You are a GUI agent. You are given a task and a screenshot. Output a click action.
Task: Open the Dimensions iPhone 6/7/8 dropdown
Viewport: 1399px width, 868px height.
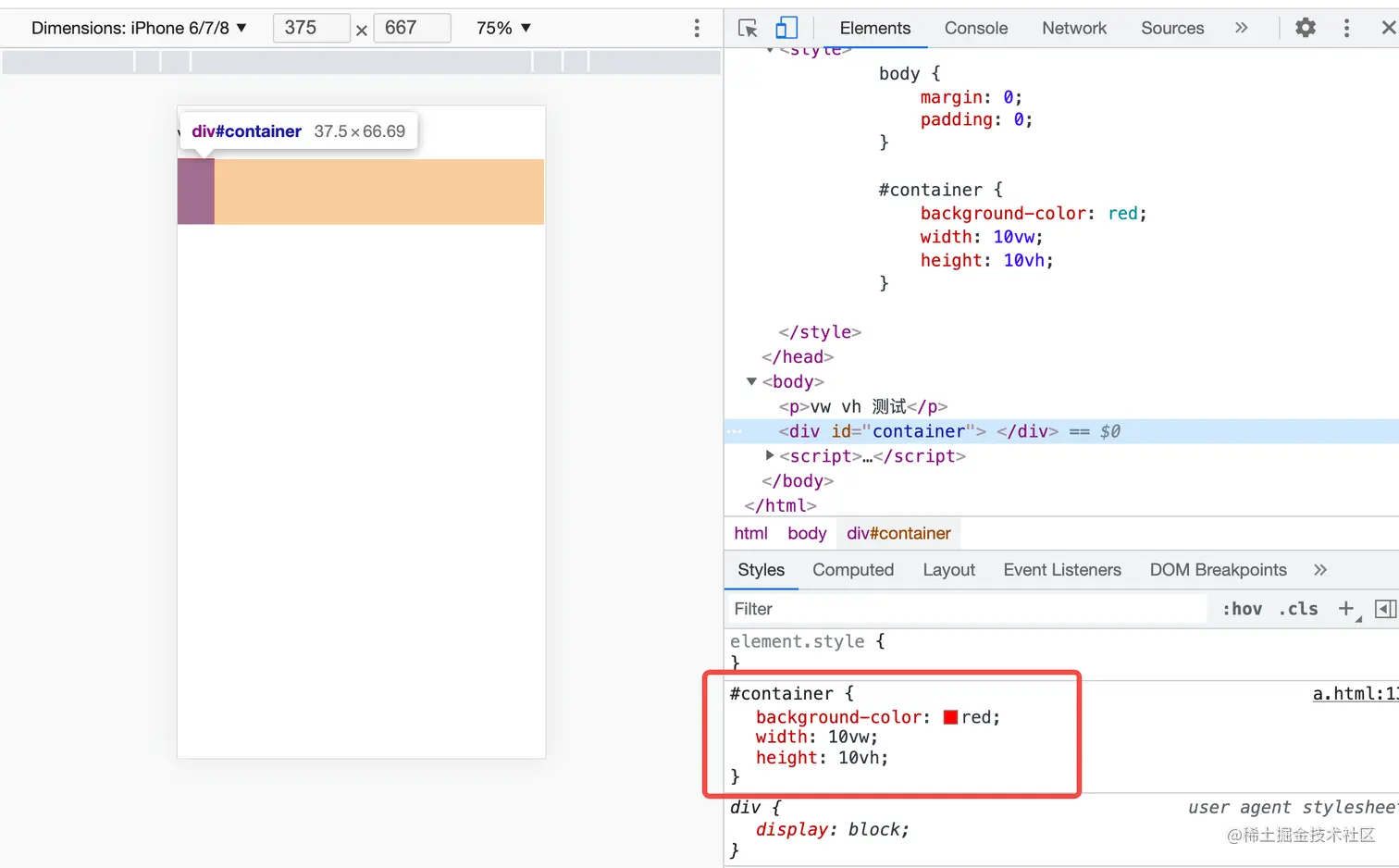tap(139, 28)
